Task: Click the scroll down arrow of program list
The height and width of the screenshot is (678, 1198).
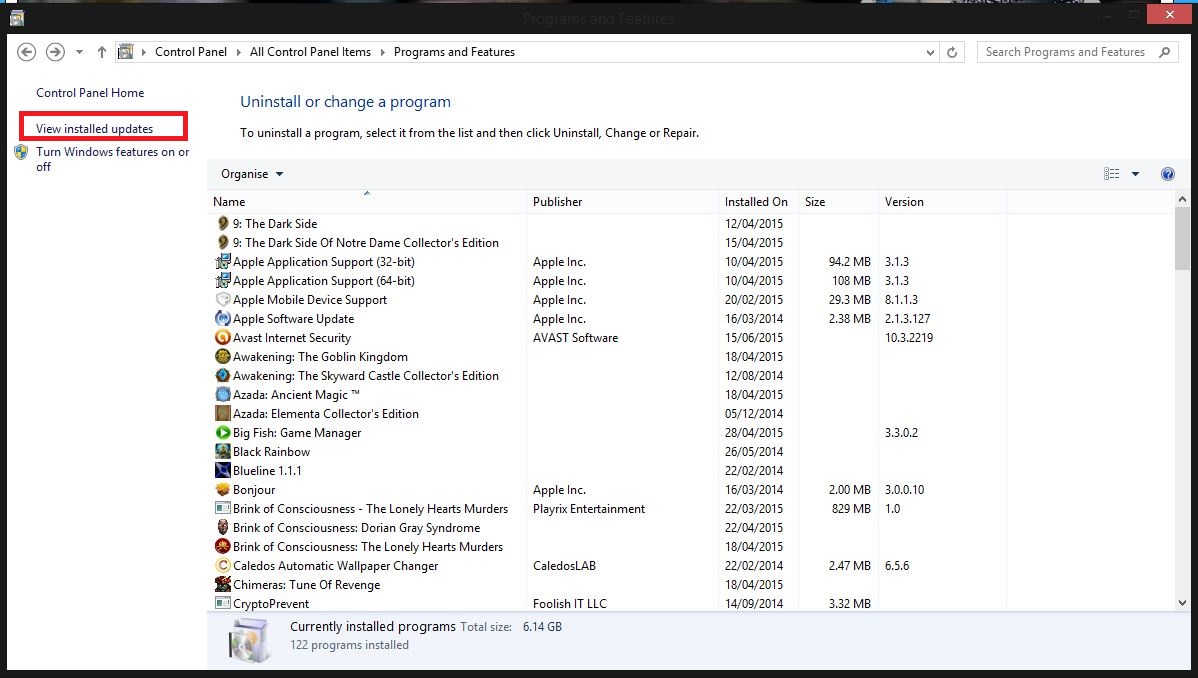Action: pos(1182,603)
